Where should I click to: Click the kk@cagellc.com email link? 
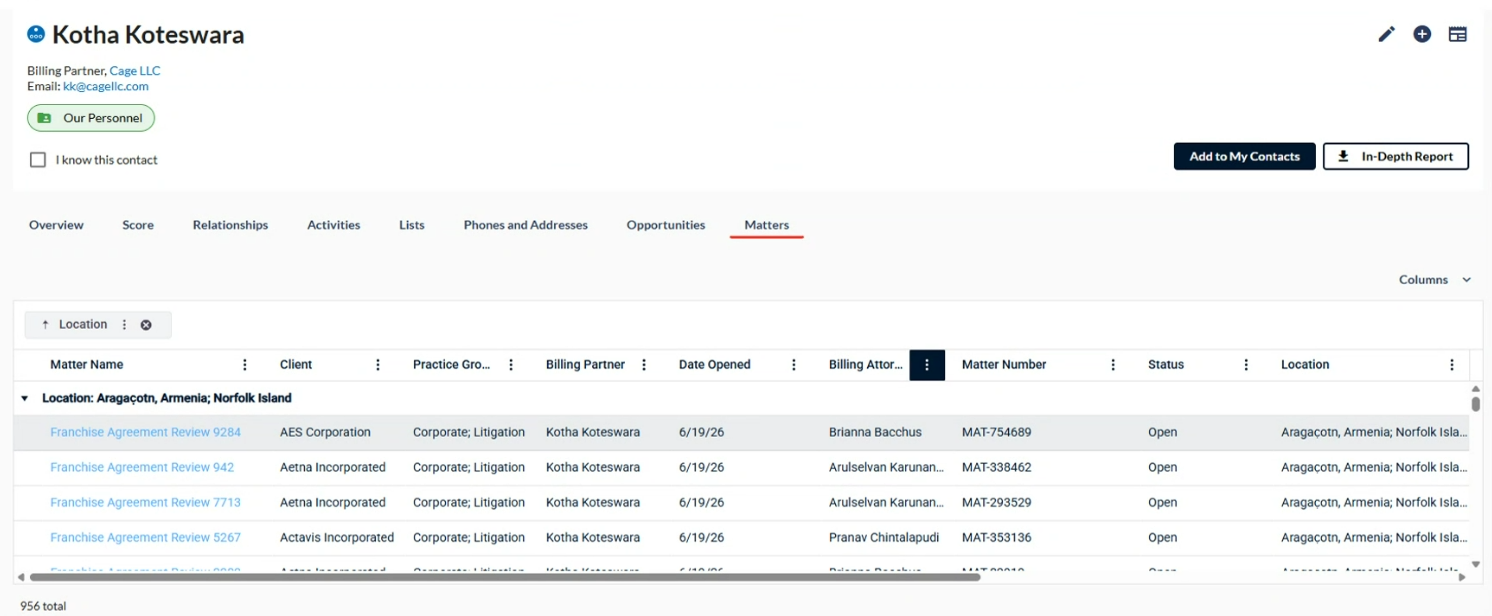click(106, 86)
